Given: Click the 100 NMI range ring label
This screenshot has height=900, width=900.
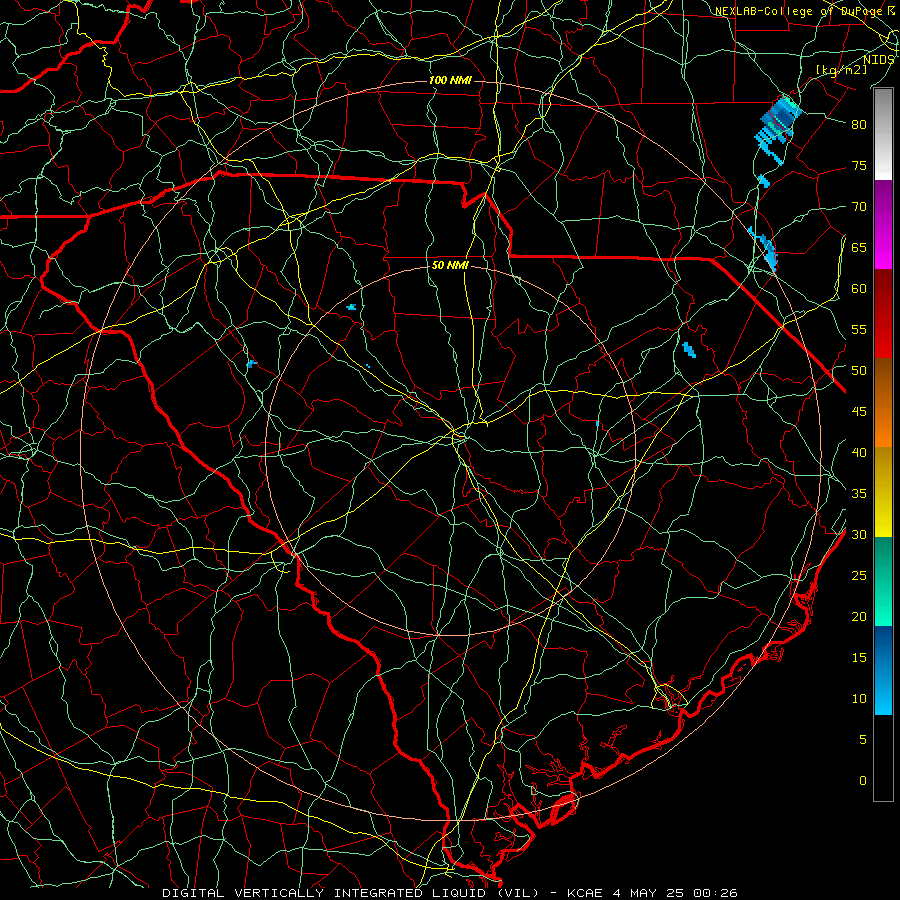Looking at the screenshot, I should 450,80.
